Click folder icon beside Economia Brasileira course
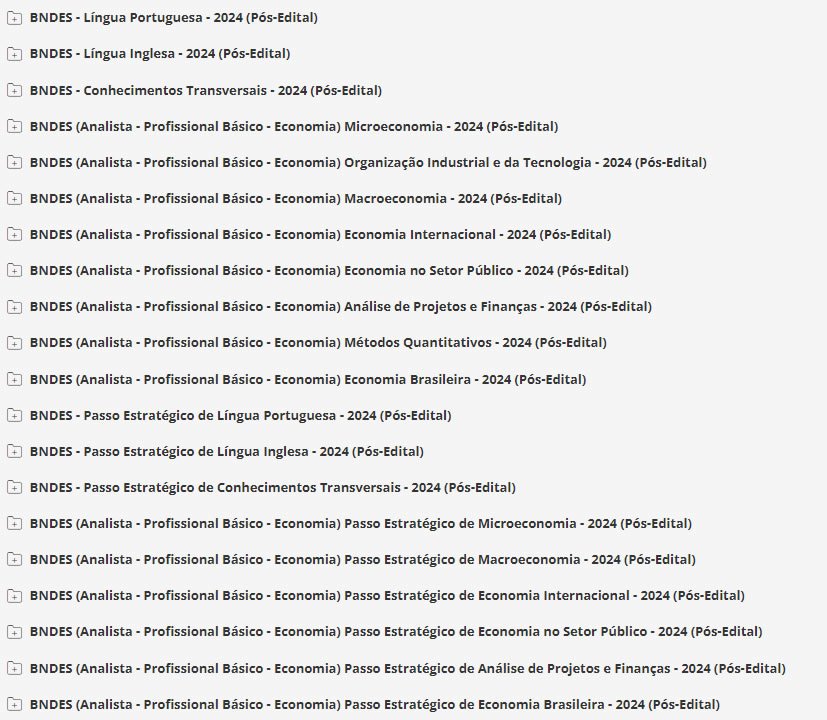 (x=14, y=379)
